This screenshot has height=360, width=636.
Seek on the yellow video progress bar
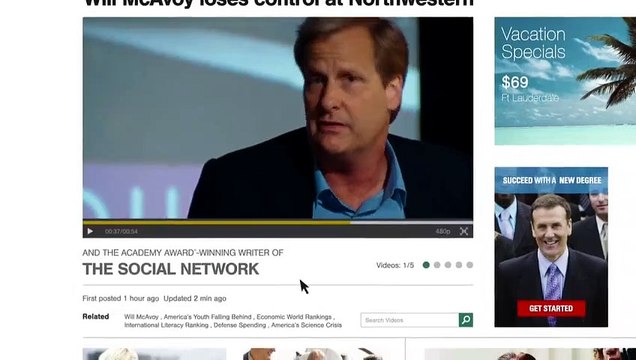coord(278,222)
